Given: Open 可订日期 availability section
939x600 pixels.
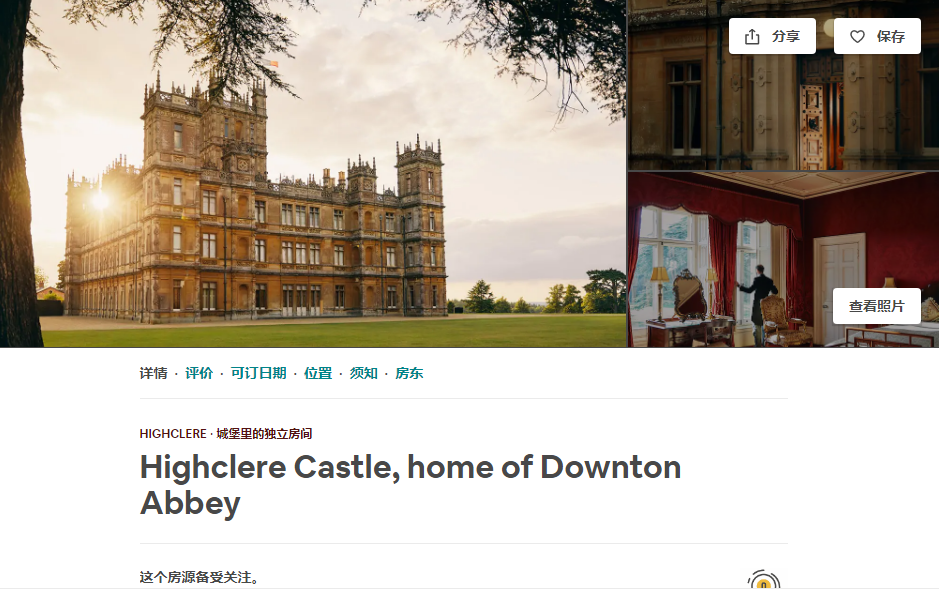Looking at the screenshot, I should [x=259, y=373].
